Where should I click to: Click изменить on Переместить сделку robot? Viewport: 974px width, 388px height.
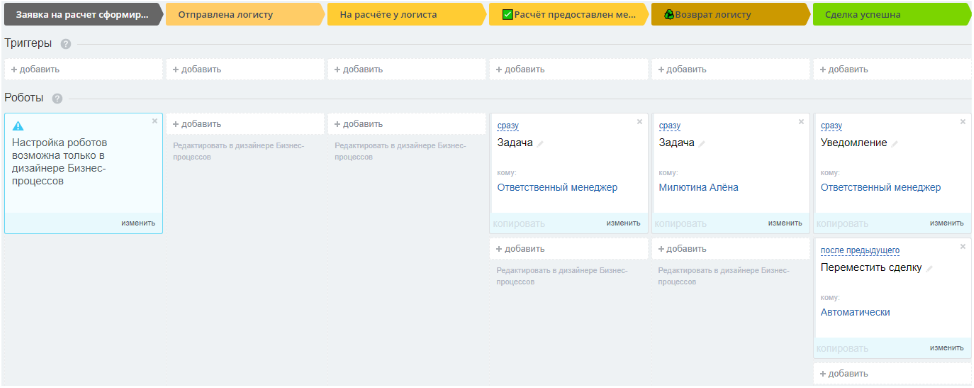947,348
